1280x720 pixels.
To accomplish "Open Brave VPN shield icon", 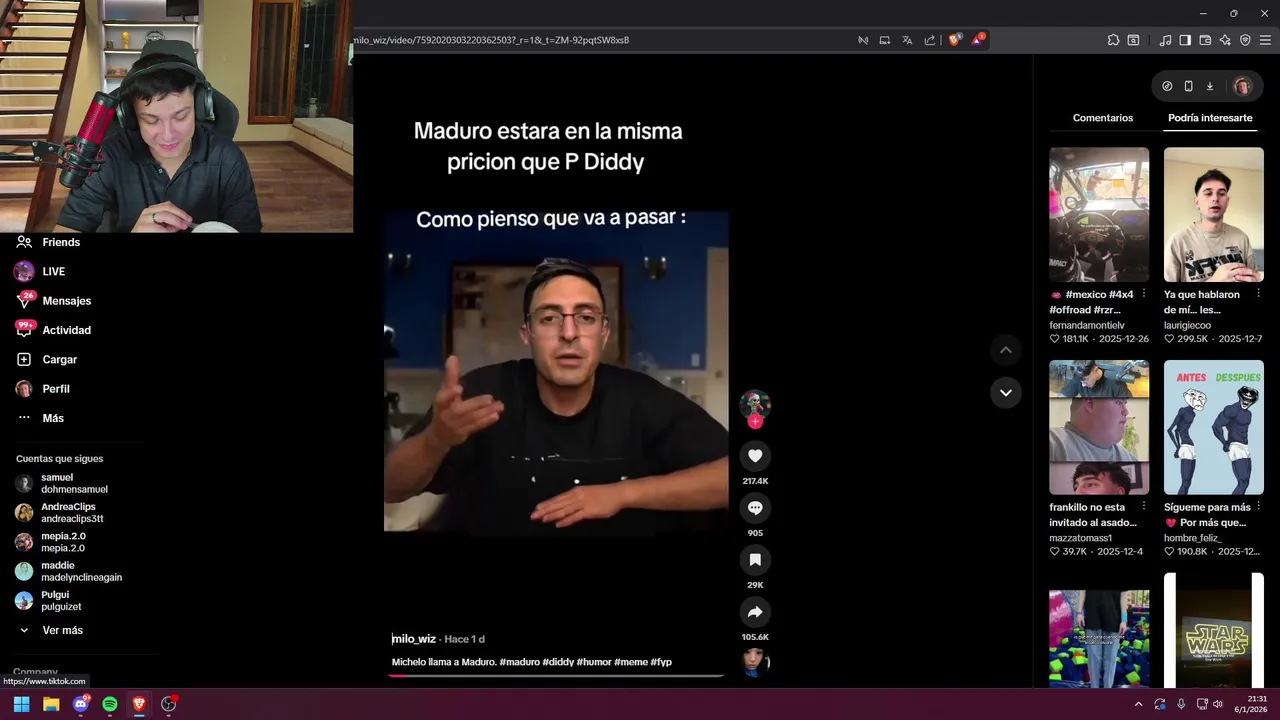I will pyautogui.click(x=1245, y=40).
